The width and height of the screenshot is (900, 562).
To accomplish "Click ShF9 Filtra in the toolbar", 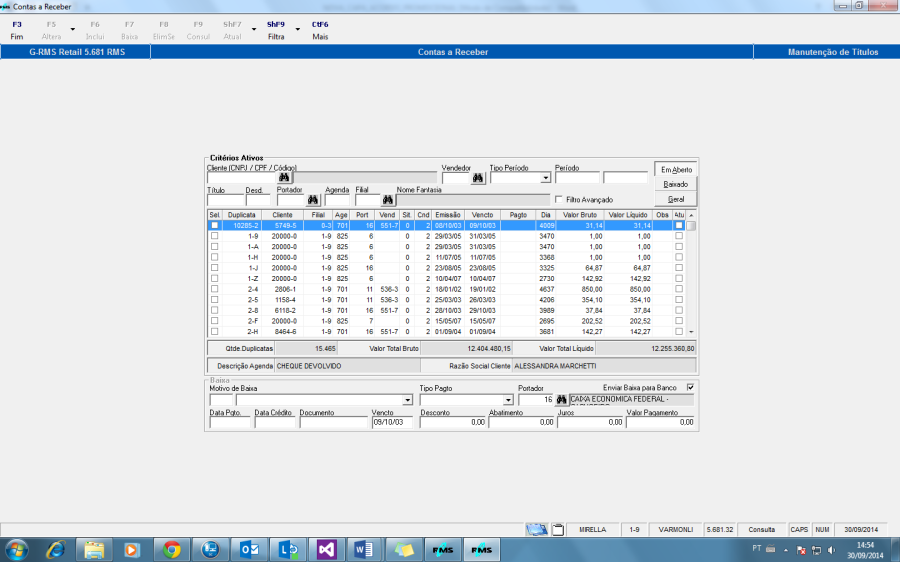I will coord(276,30).
